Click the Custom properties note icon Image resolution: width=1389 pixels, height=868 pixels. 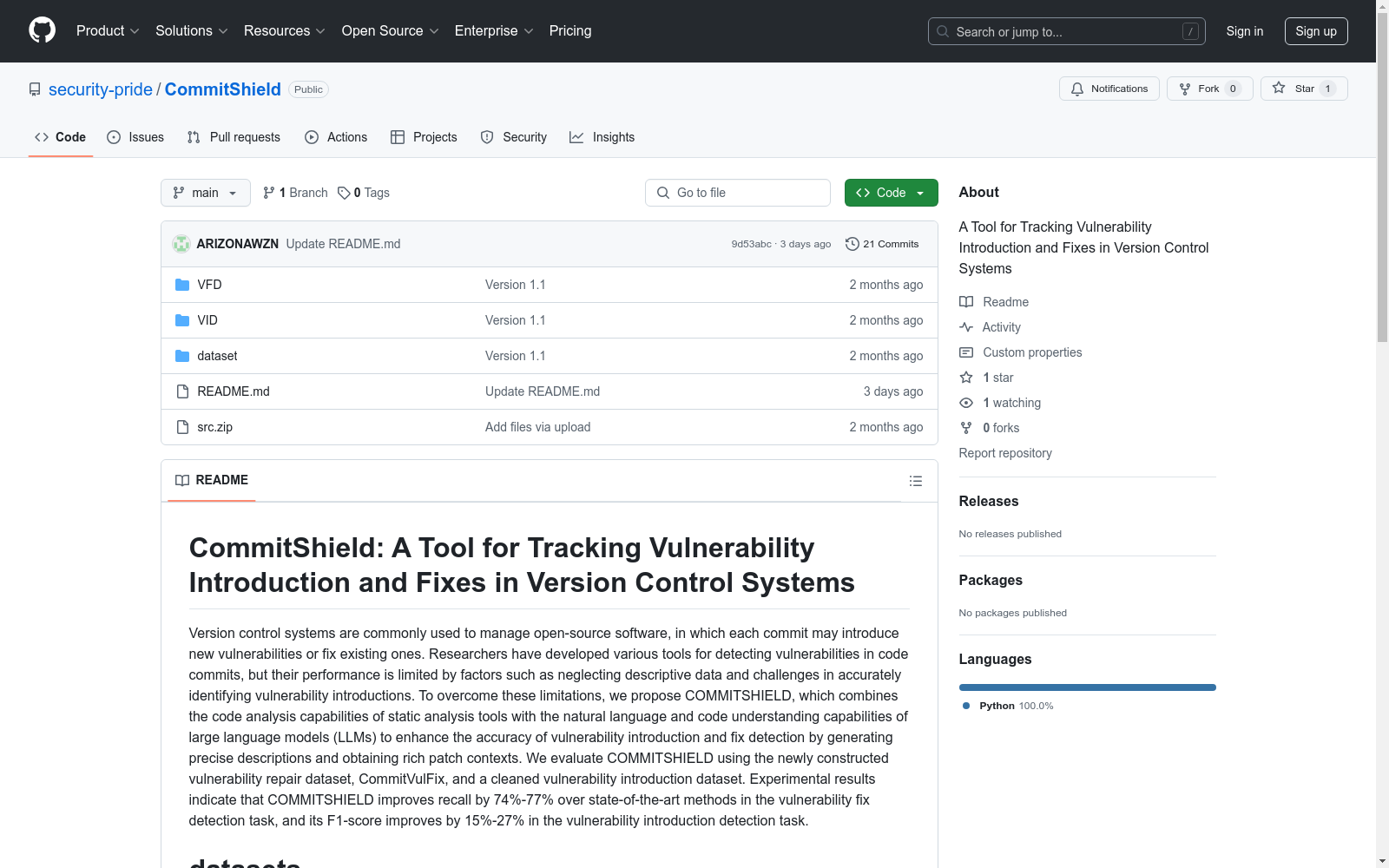(966, 352)
